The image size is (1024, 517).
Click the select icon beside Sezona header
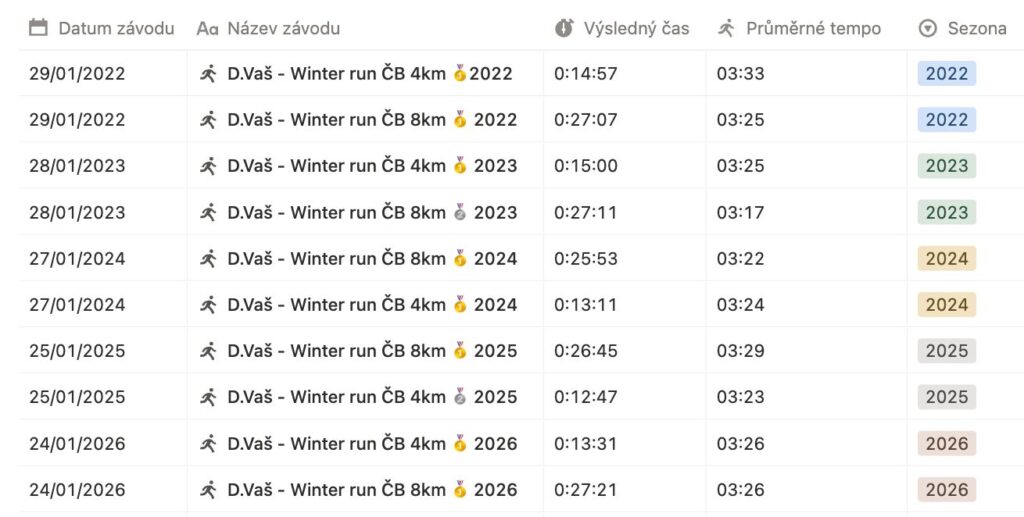[927, 29]
